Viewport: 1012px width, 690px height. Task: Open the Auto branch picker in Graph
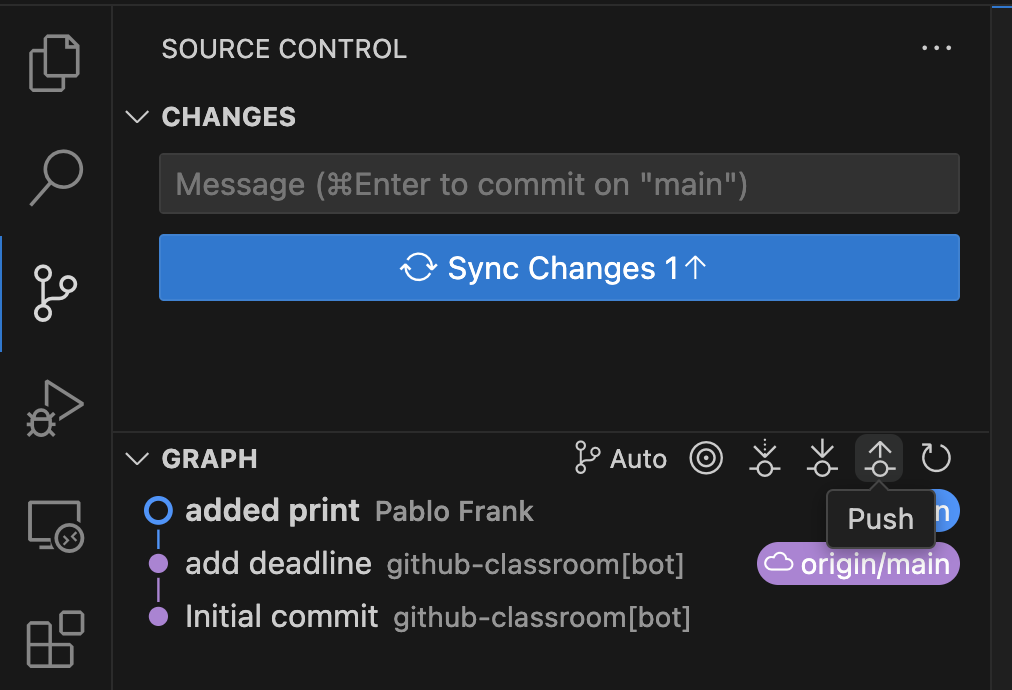pos(621,459)
